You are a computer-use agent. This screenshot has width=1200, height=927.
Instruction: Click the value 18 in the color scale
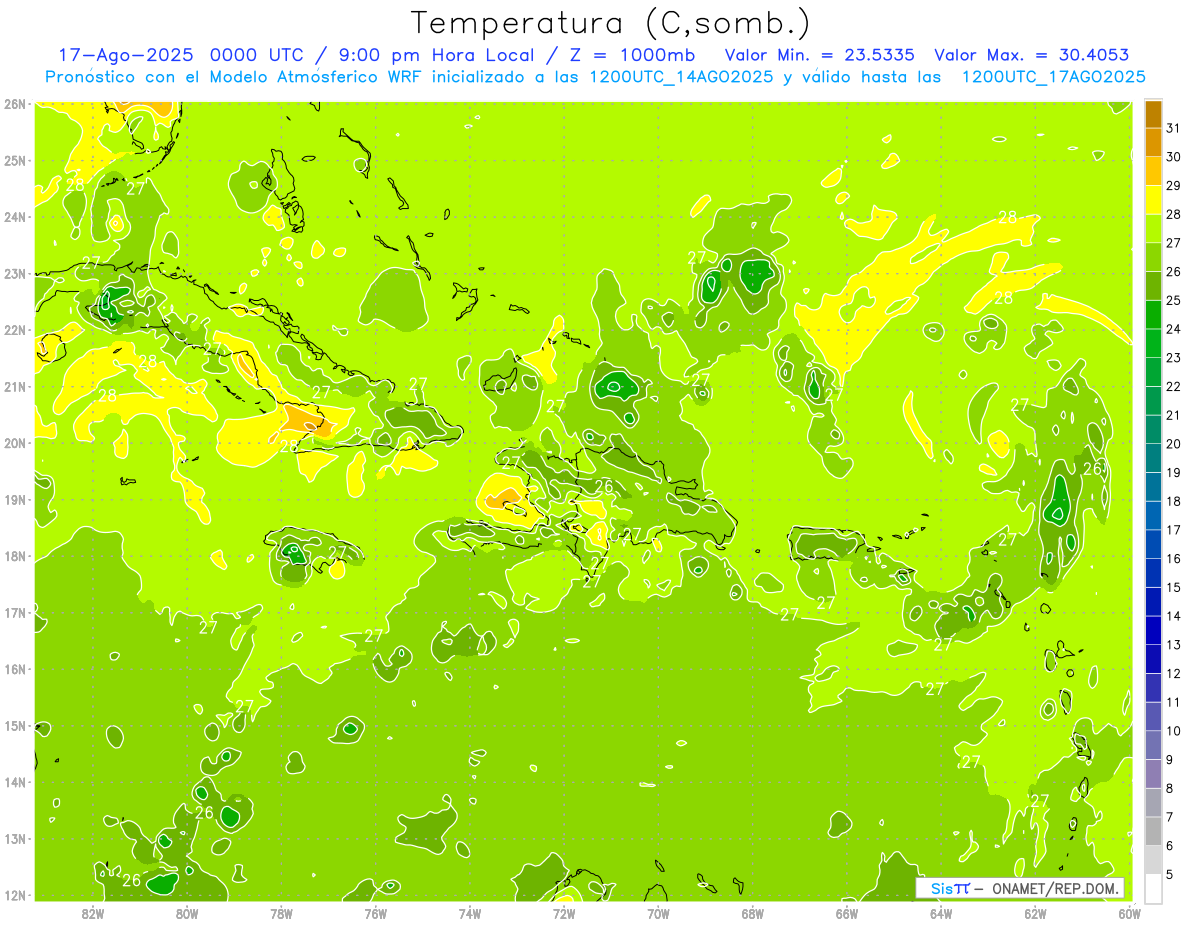1174,502
